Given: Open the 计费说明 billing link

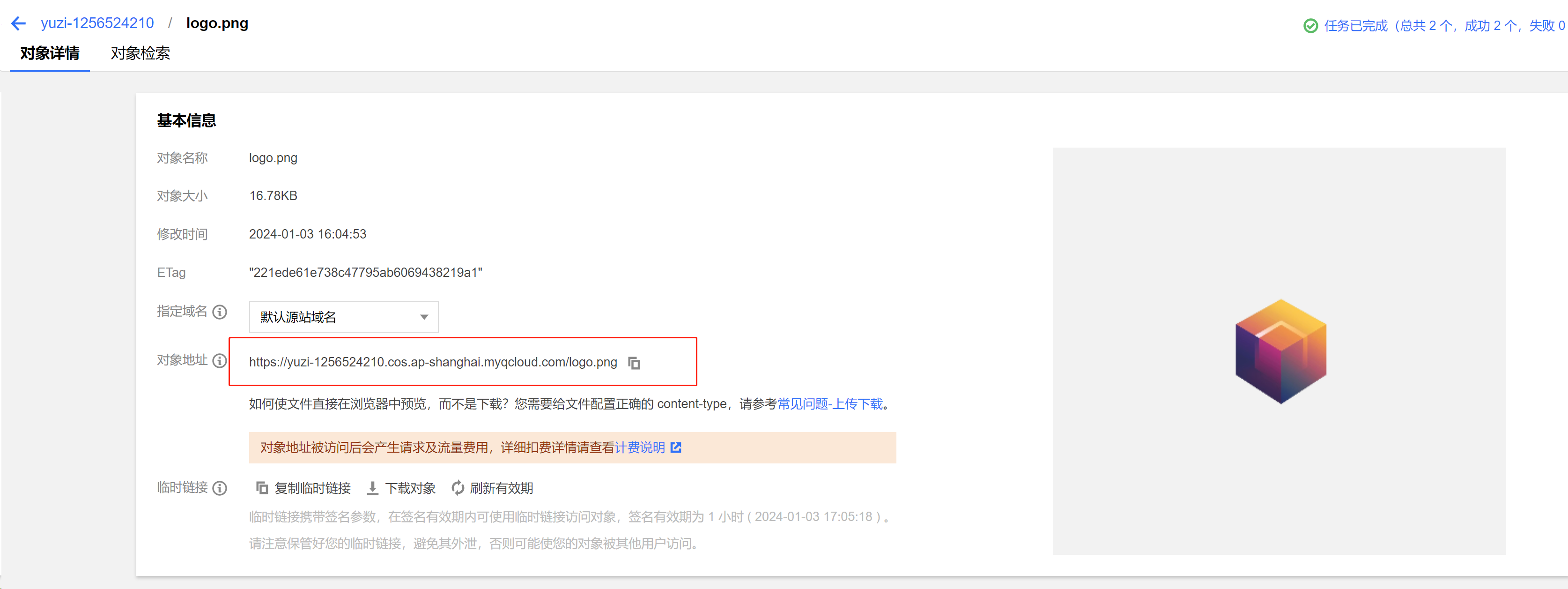Looking at the screenshot, I should coord(640,447).
